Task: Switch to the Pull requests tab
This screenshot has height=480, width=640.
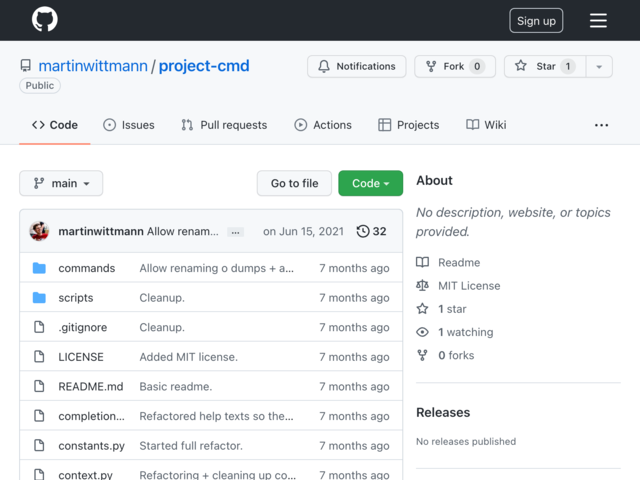Action: point(224,125)
